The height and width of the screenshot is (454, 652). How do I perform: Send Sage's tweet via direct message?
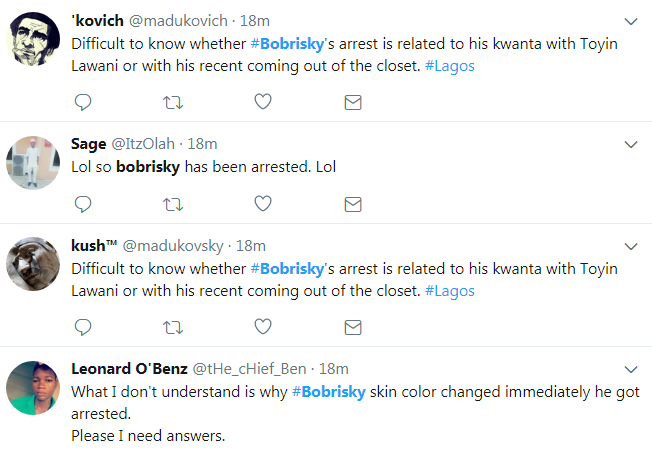(352, 203)
